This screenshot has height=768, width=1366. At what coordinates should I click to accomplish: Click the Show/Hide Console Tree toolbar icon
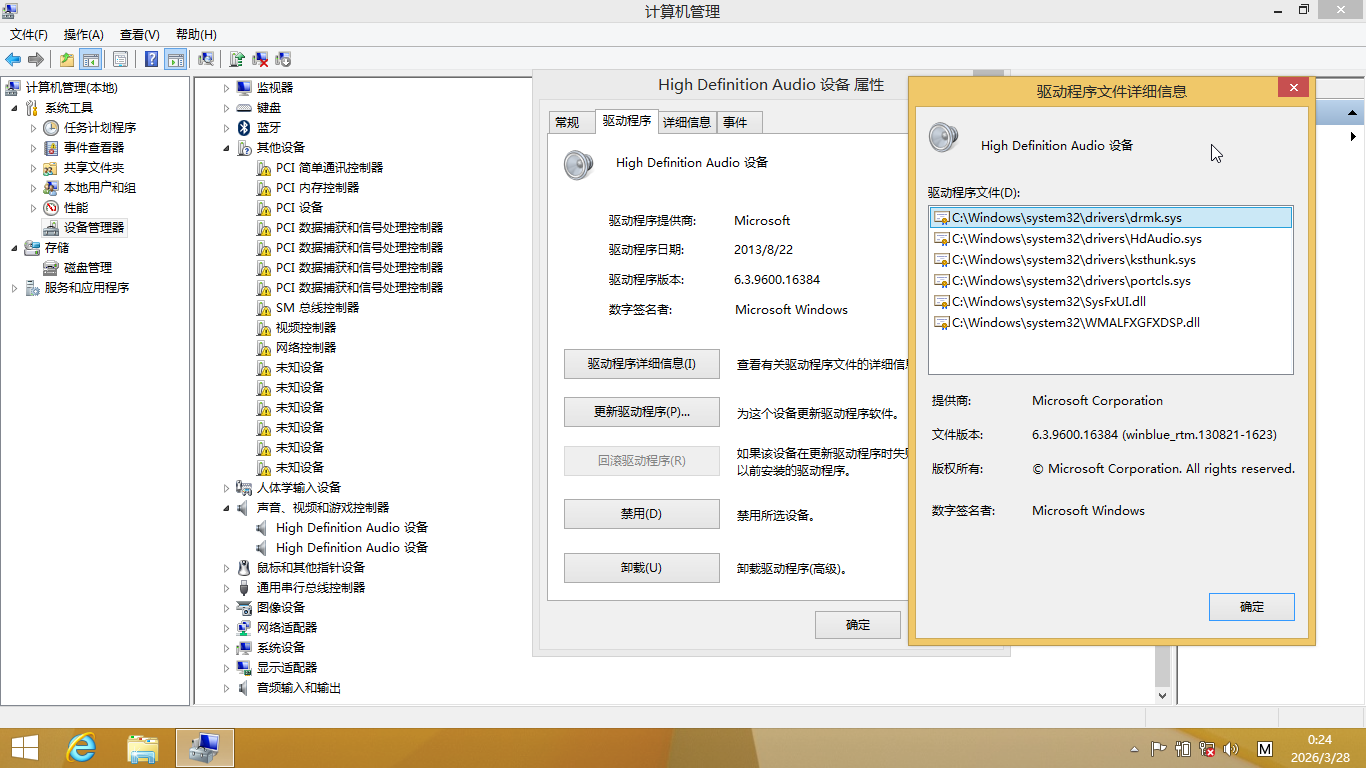coord(91,59)
